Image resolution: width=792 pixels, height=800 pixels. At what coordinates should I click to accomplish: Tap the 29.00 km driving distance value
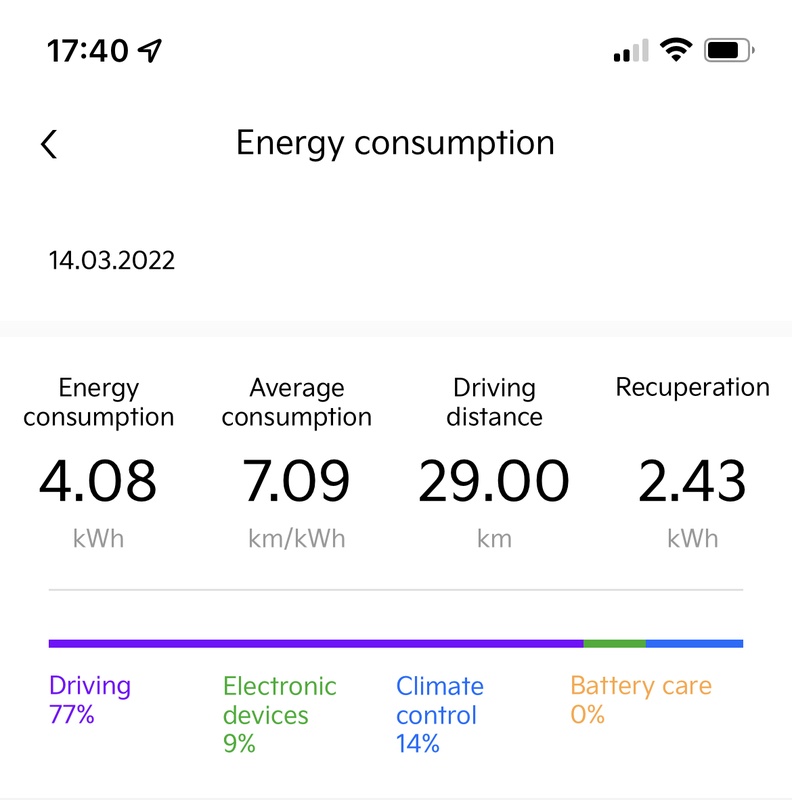point(494,482)
